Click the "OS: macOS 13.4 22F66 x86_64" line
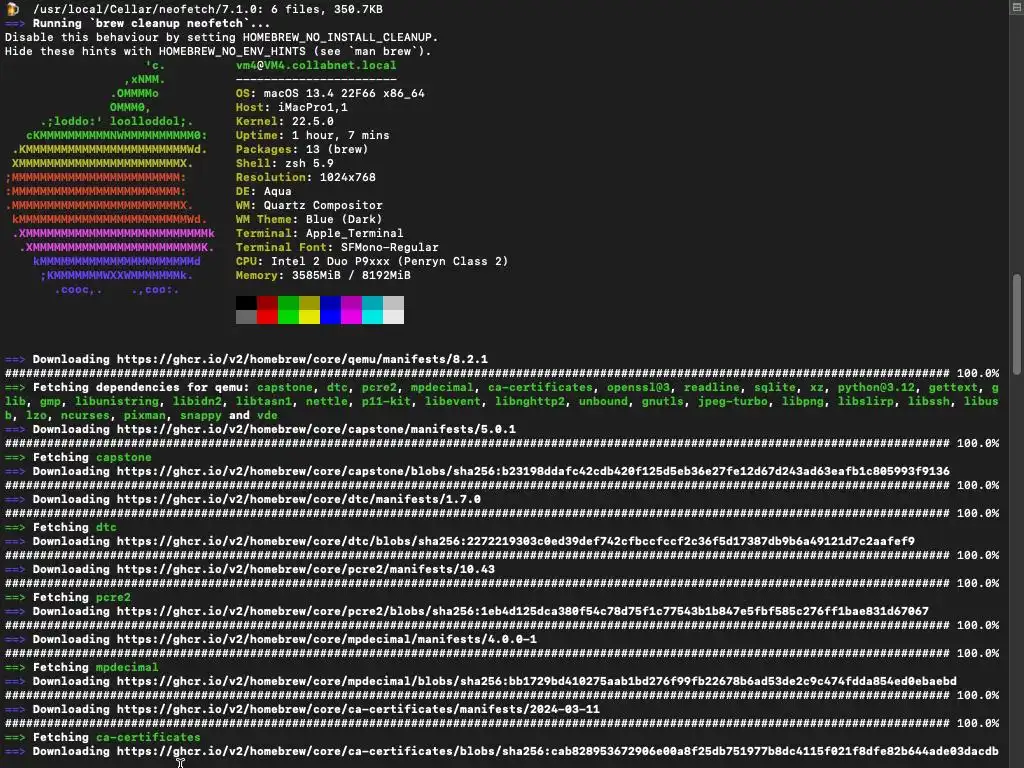Image resolution: width=1024 pixels, height=768 pixels. click(330, 93)
